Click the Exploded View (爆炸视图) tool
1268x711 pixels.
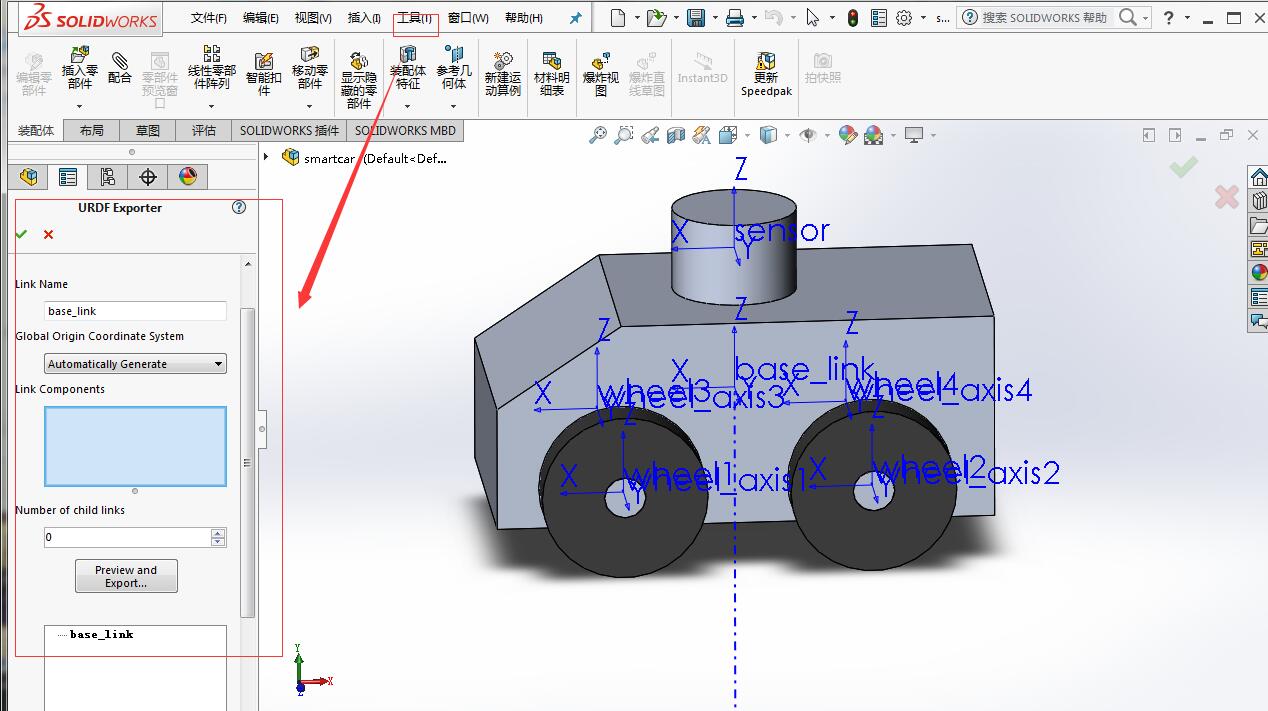(600, 74)
